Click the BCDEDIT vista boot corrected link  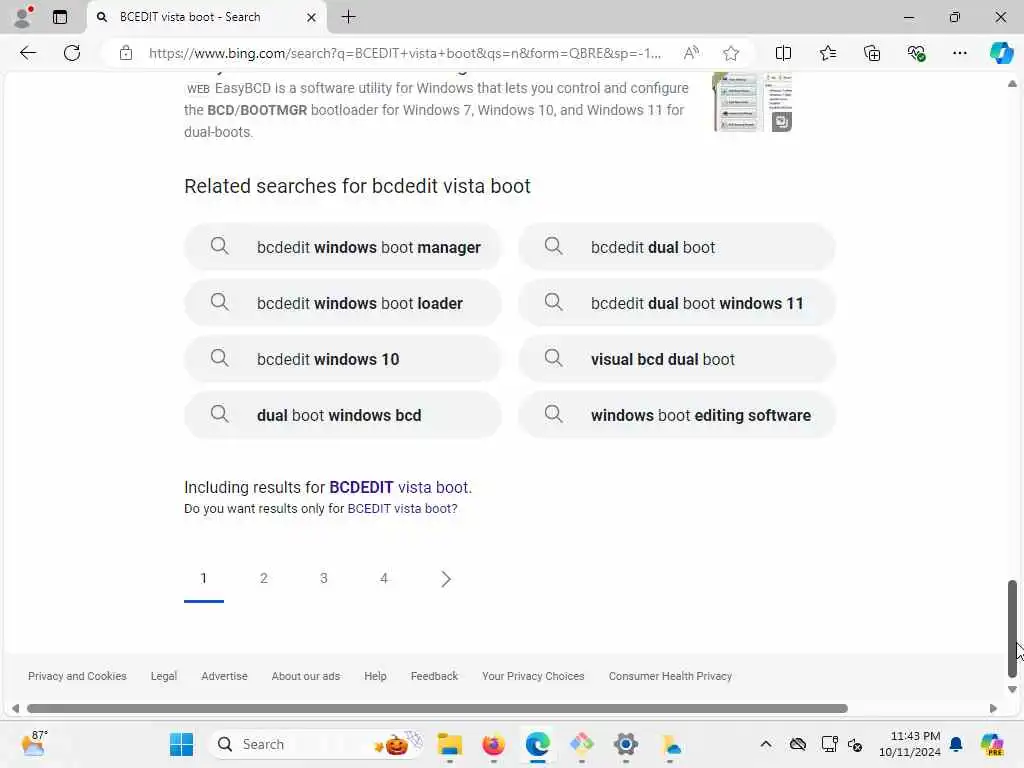398,487
